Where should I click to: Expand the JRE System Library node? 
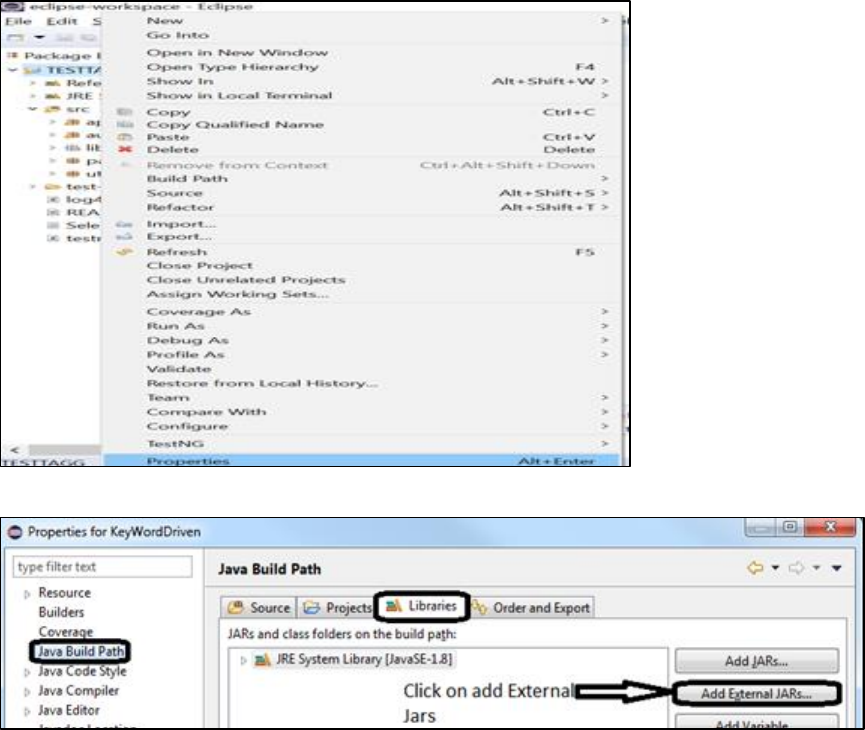pos(243,660)
